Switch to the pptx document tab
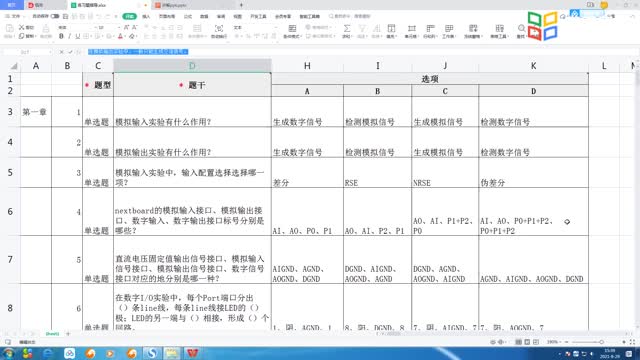640x360 pixels. tap(192, 5)
